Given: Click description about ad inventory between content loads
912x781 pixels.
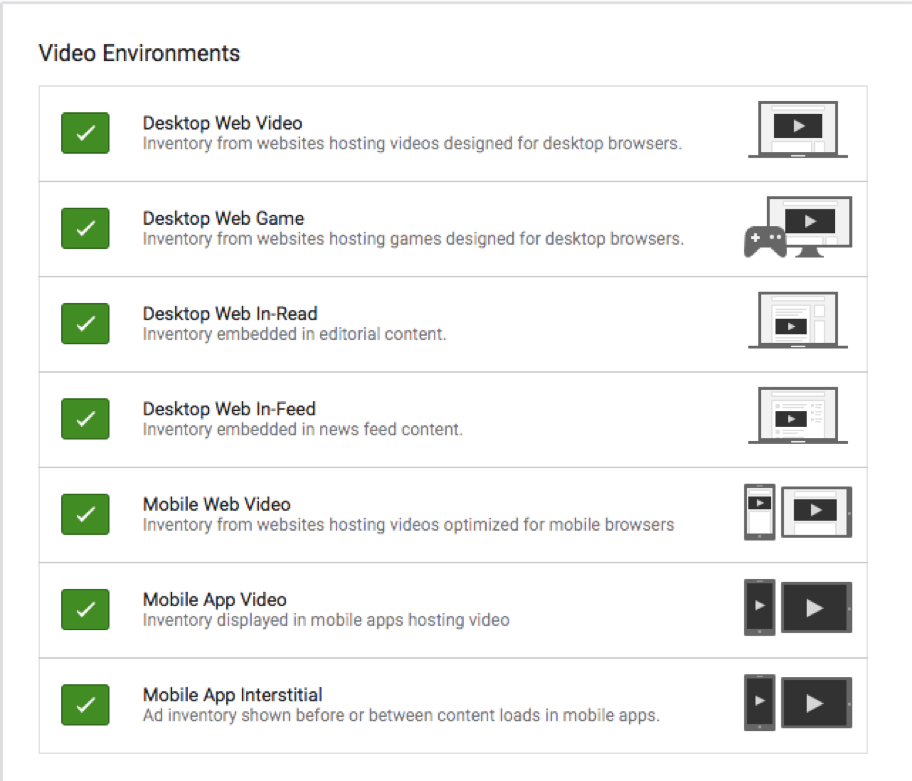Looking at the screenshot, I should 401,716.
